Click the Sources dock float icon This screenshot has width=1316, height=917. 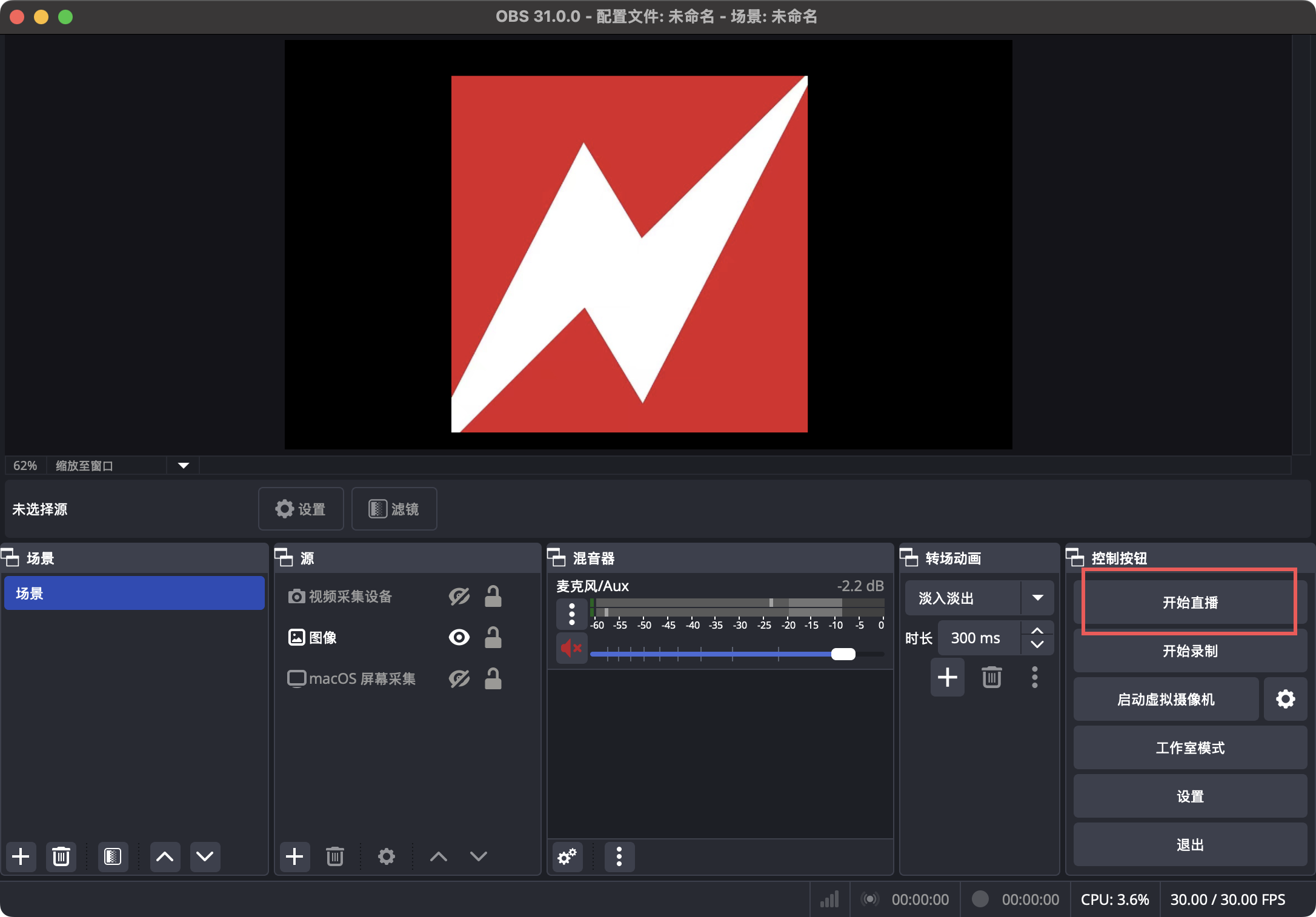tap(284, 557)
